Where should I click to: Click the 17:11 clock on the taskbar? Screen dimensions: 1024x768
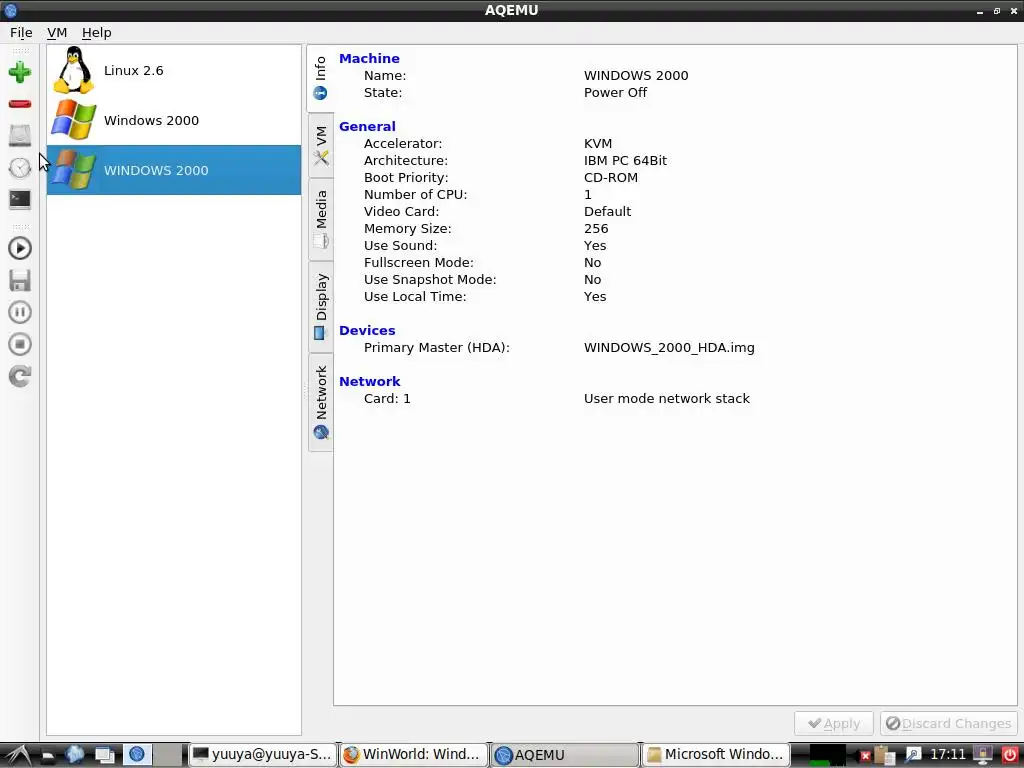point(948,754)
